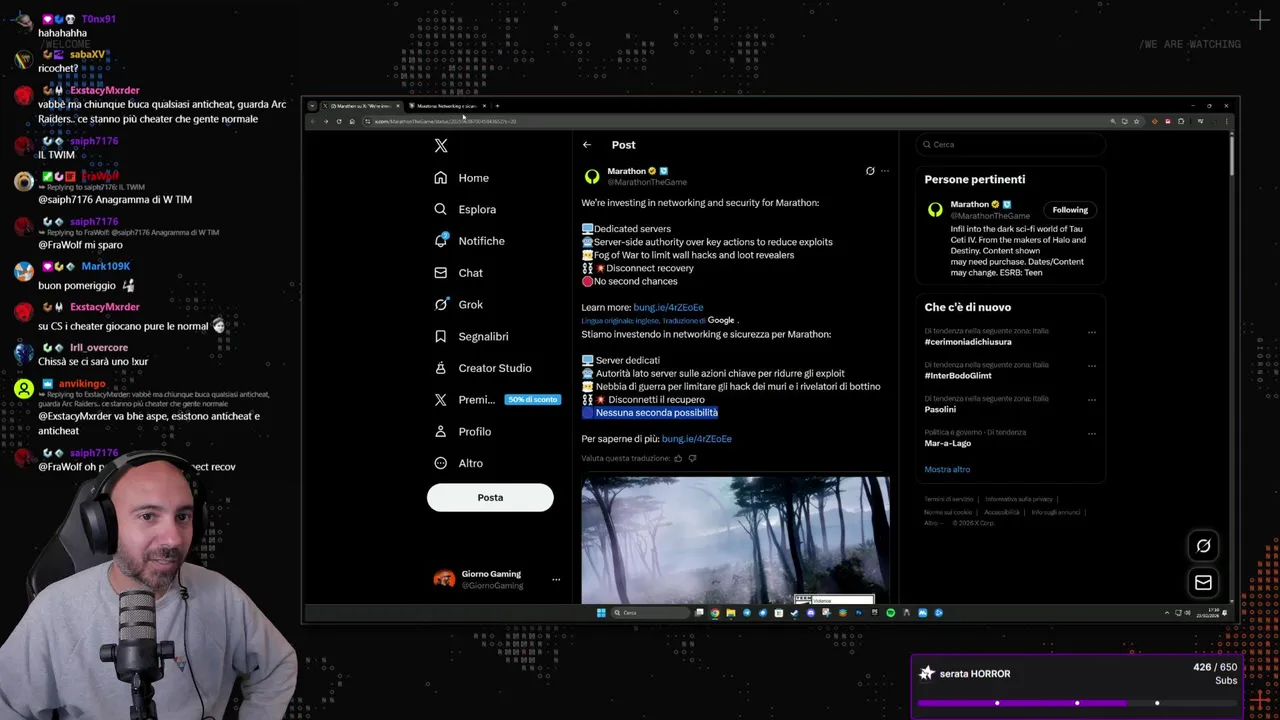Click the Segnalibri bookmark icon

441,336
